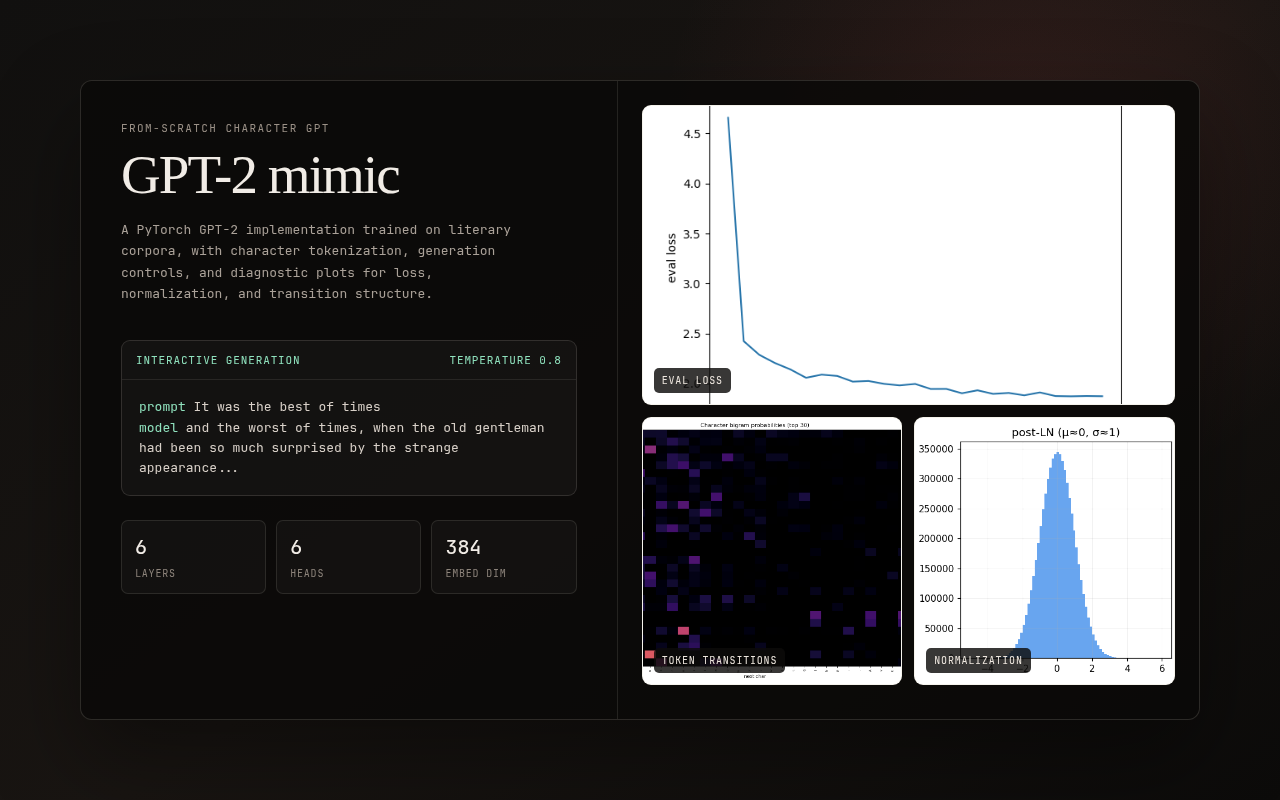Screen dimensions: 1280x800
Task: Click the 6 LAYERS stat card
Action: pyautogui.click(x=193, y=557)
